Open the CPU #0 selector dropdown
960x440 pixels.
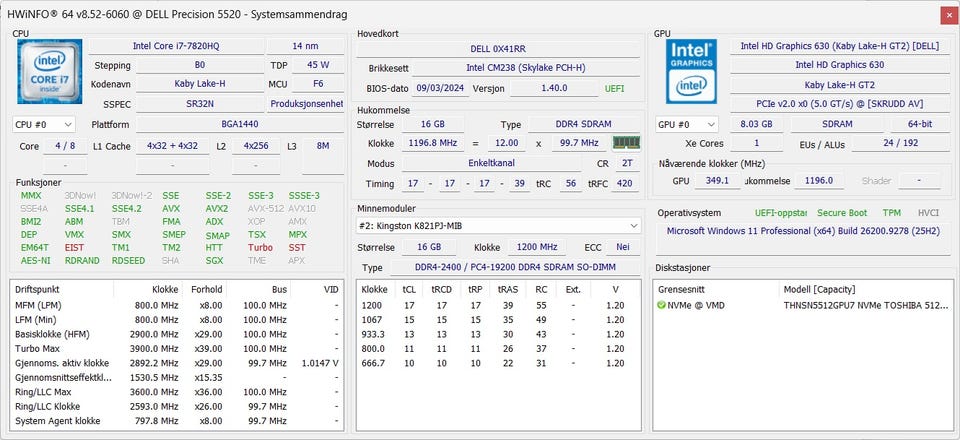click(x=44, y=124)
